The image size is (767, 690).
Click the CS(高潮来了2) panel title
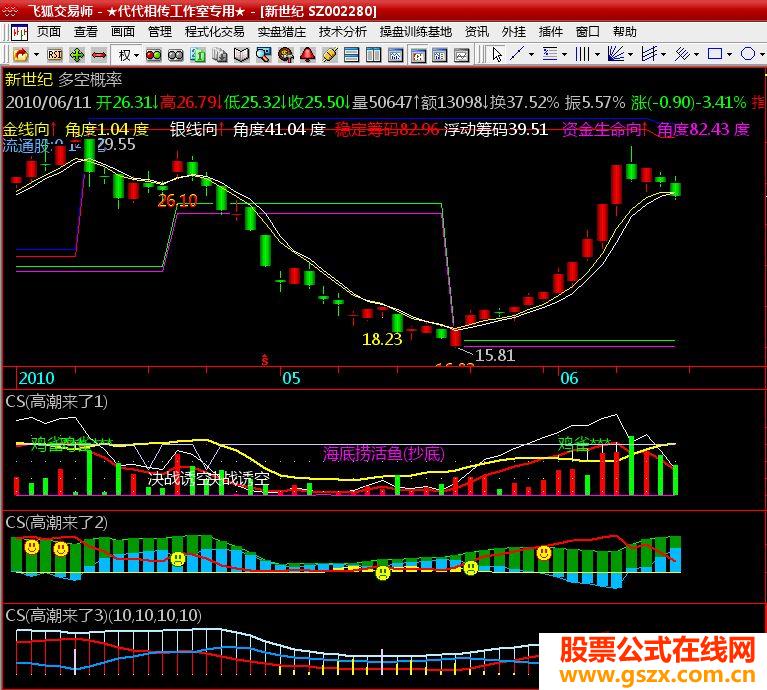pyautogui.click(x=56, y=522)
